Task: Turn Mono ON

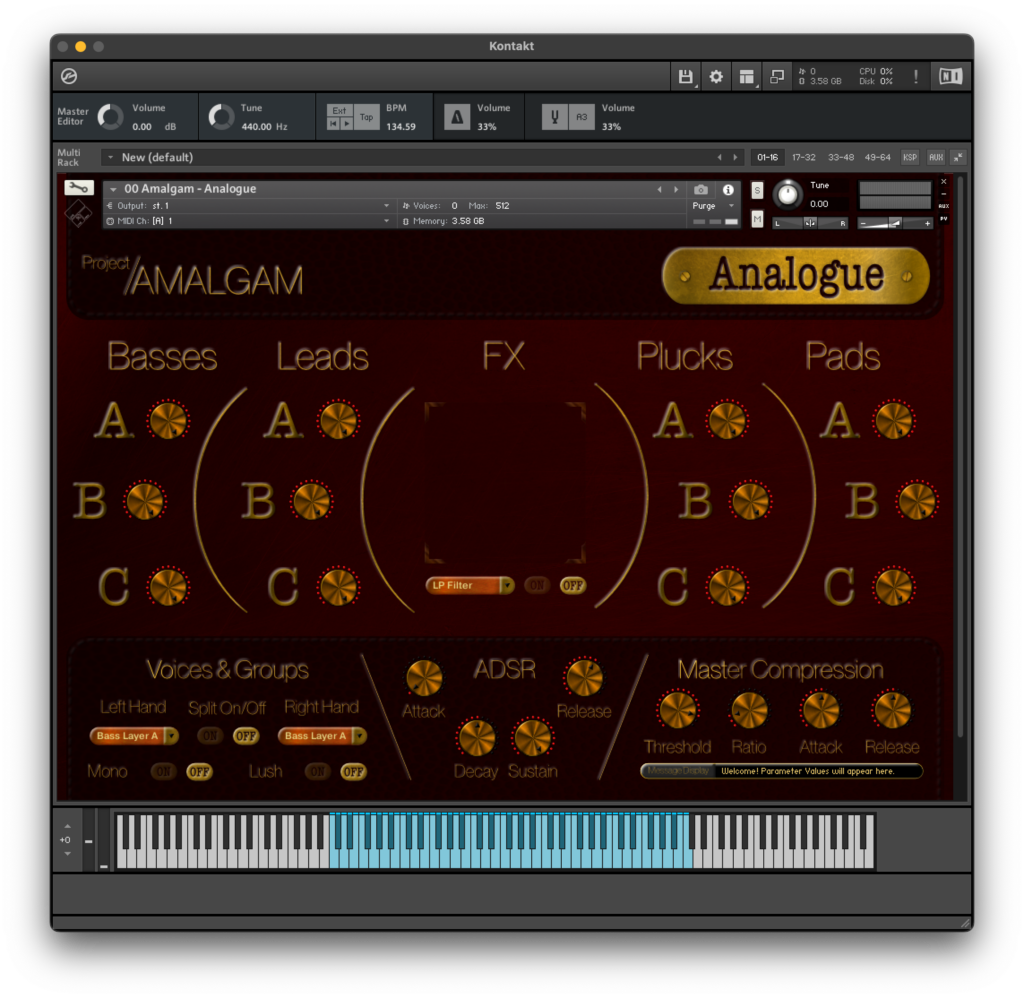Action: click(x=163, y=772)
